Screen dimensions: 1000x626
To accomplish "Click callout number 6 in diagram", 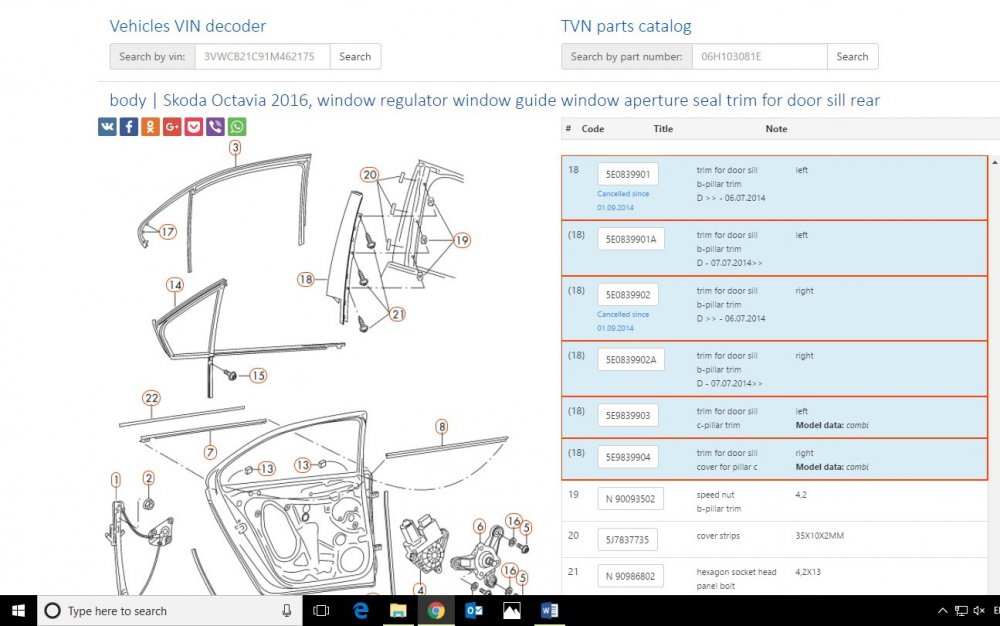I will coord(480,527).
